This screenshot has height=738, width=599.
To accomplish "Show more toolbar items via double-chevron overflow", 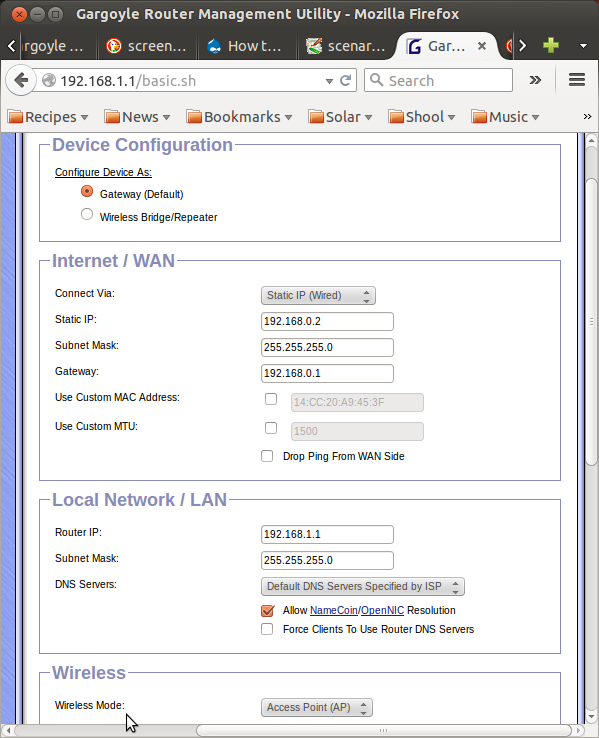I will point(535,80).
